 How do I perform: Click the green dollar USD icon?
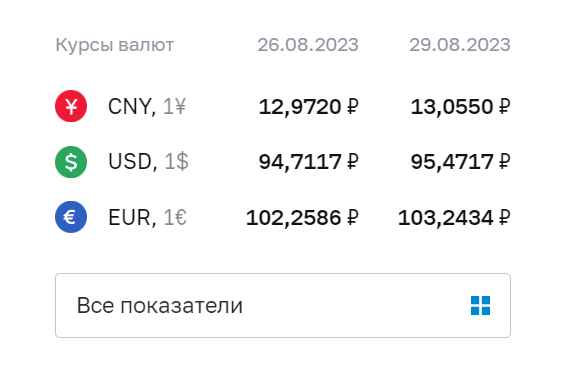point(71,162)
